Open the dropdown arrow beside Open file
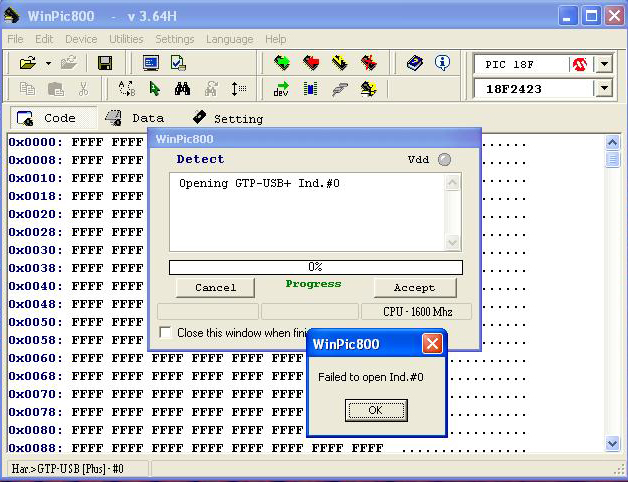Screen dimensions: 628x482 pyautogui.click(x=48, y=63)
